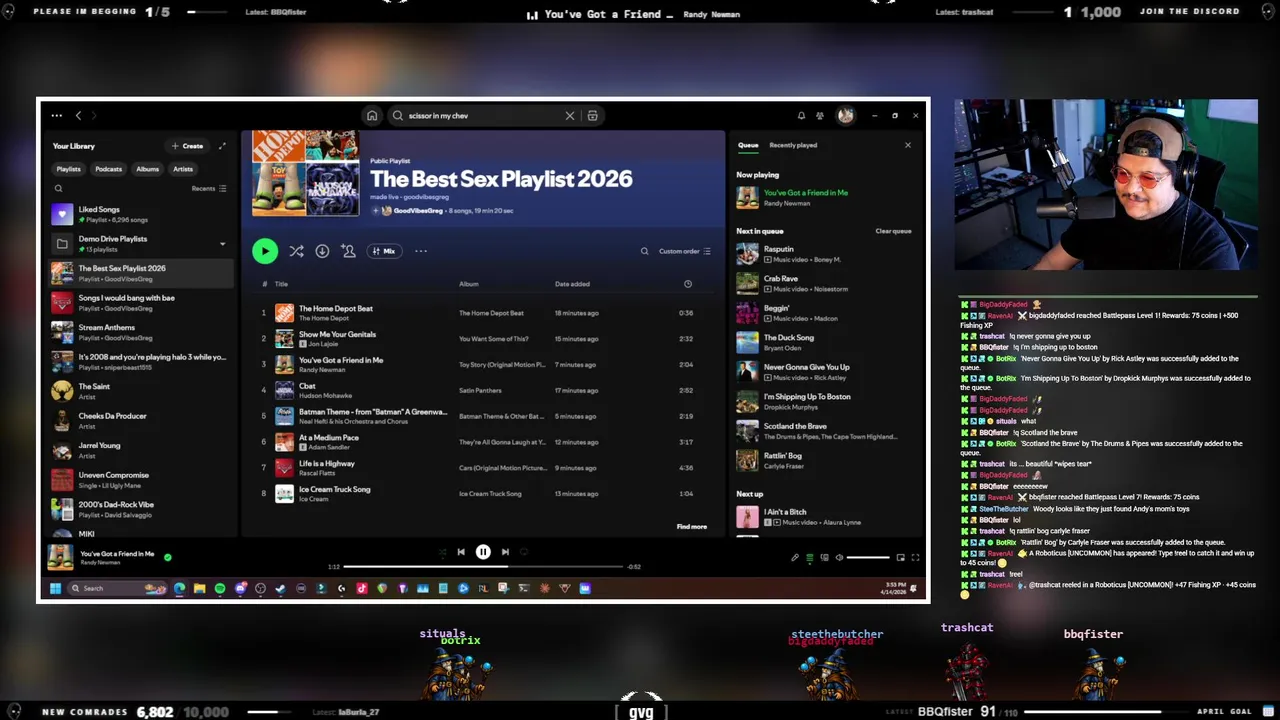Go to Spotify Home via house icon

tap(372, 116)
